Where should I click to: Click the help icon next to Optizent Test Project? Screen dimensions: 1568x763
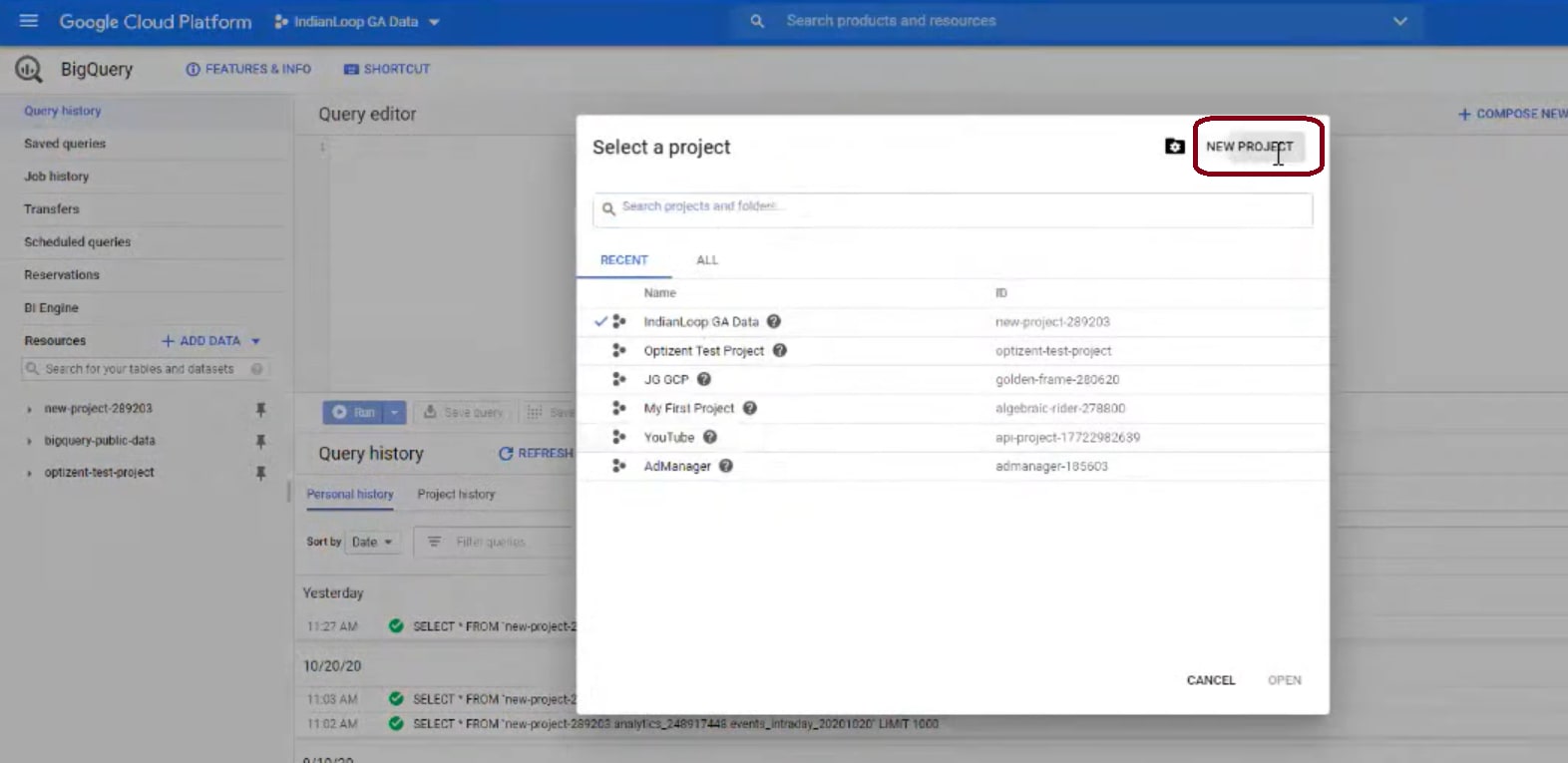780,350
